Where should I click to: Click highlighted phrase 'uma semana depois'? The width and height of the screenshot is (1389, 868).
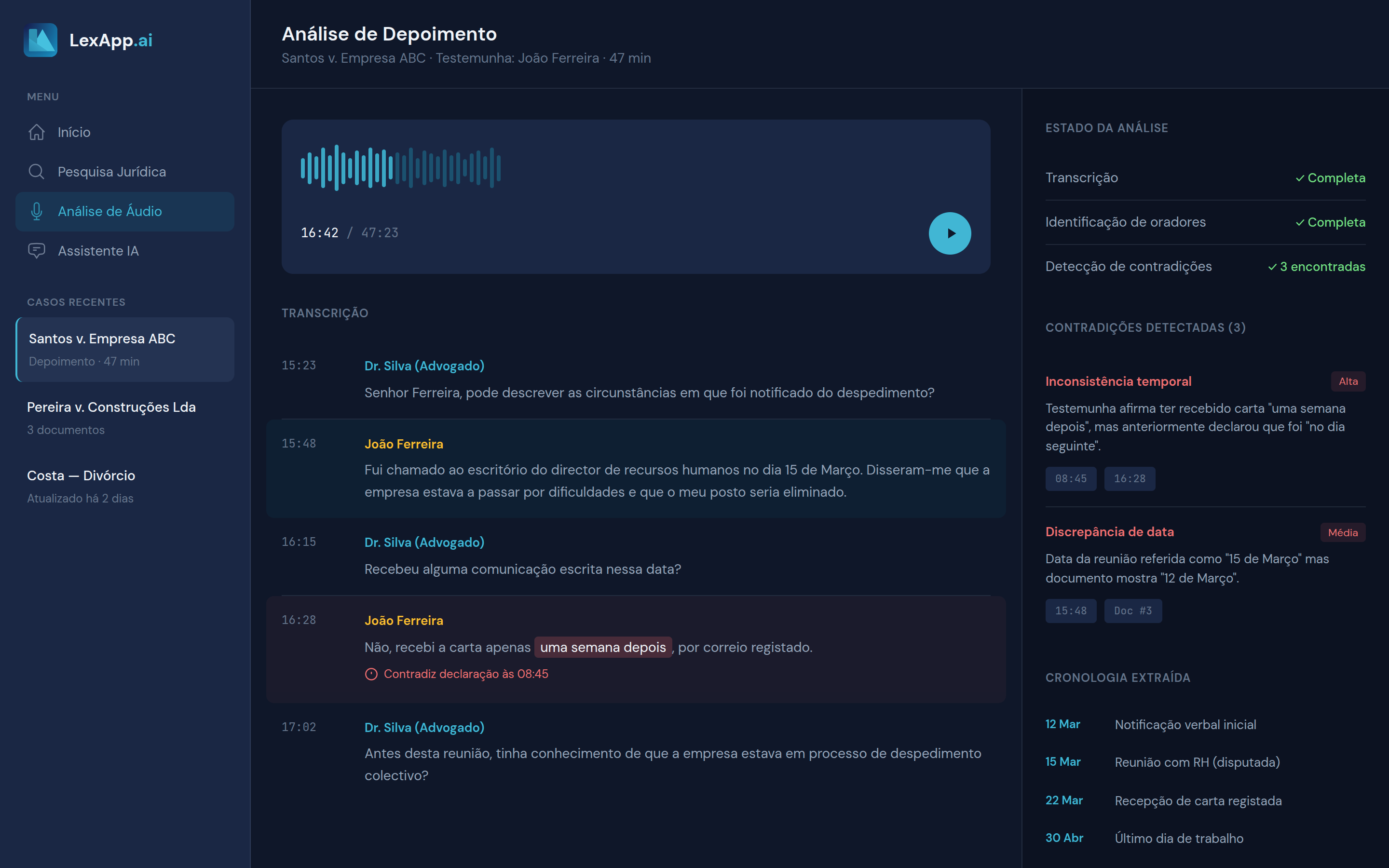pos(603,647)
